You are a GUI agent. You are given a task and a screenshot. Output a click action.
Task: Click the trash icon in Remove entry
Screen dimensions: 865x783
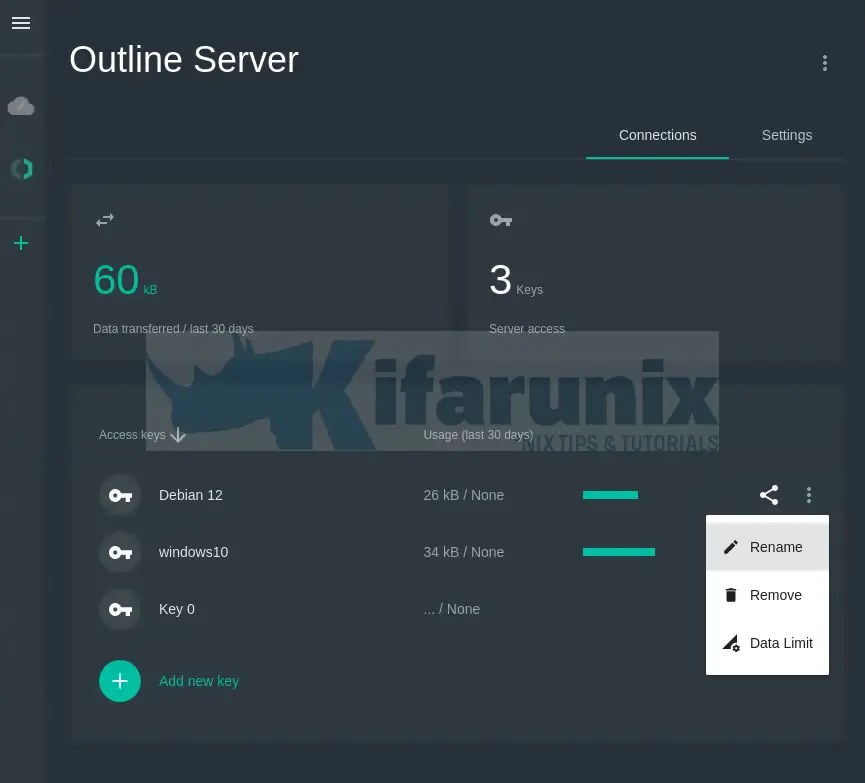tap(731, 595)
